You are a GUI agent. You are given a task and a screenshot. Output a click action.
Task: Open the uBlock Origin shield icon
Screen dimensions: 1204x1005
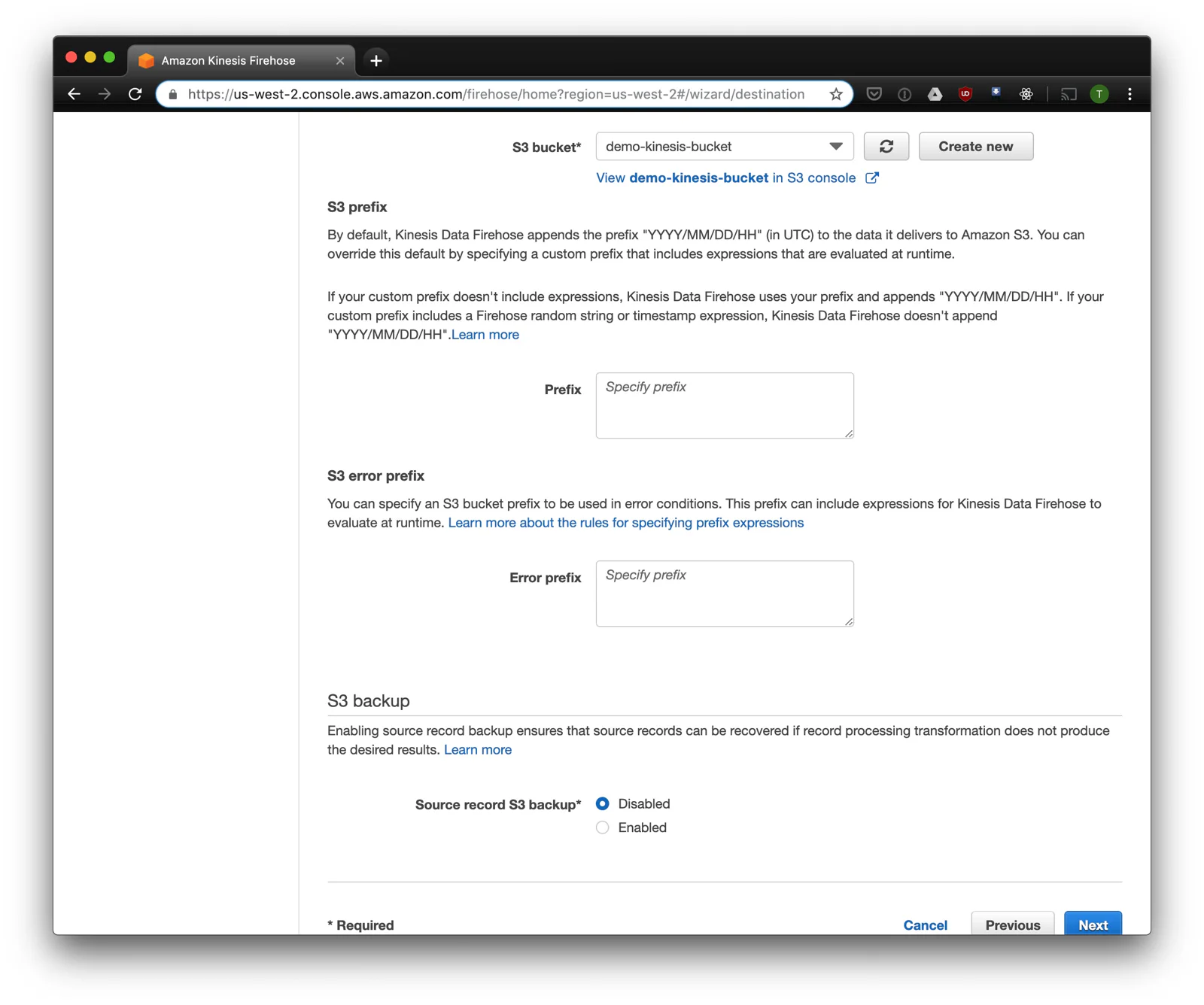click(965, 94)
